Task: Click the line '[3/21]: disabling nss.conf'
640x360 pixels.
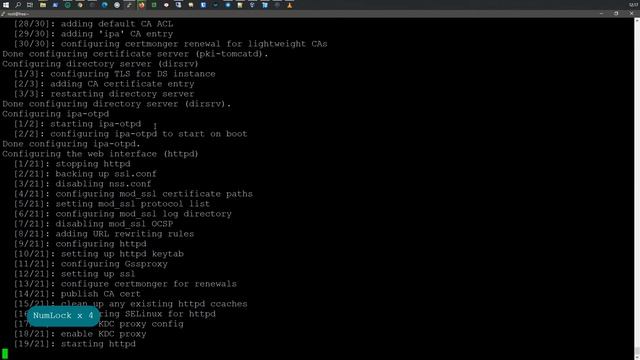Action: (82, 184)
